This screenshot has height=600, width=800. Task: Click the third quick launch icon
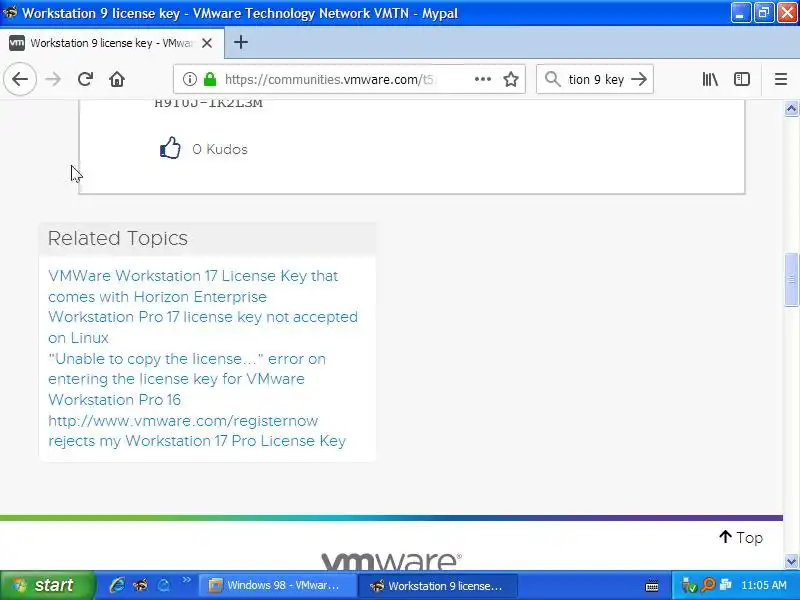pyautogui.click(x=163, y=585)
